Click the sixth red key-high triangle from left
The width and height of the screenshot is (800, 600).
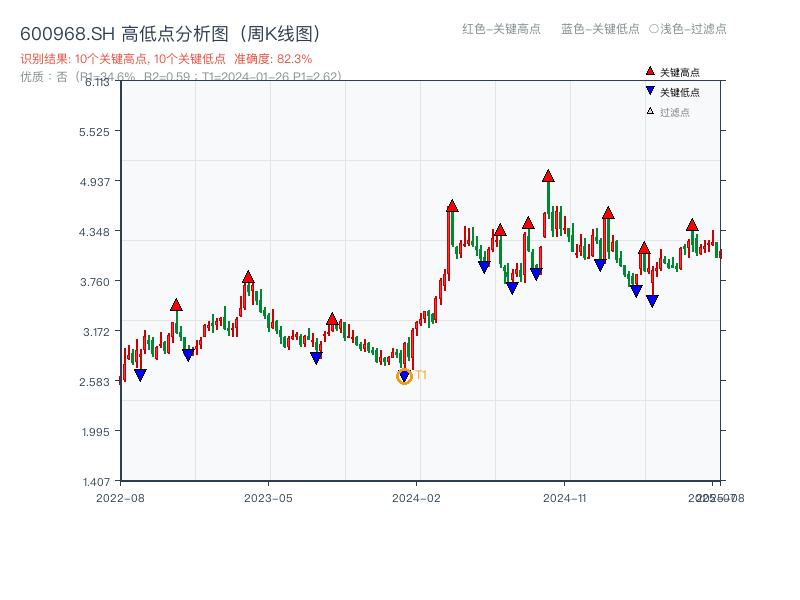(528, 223)
